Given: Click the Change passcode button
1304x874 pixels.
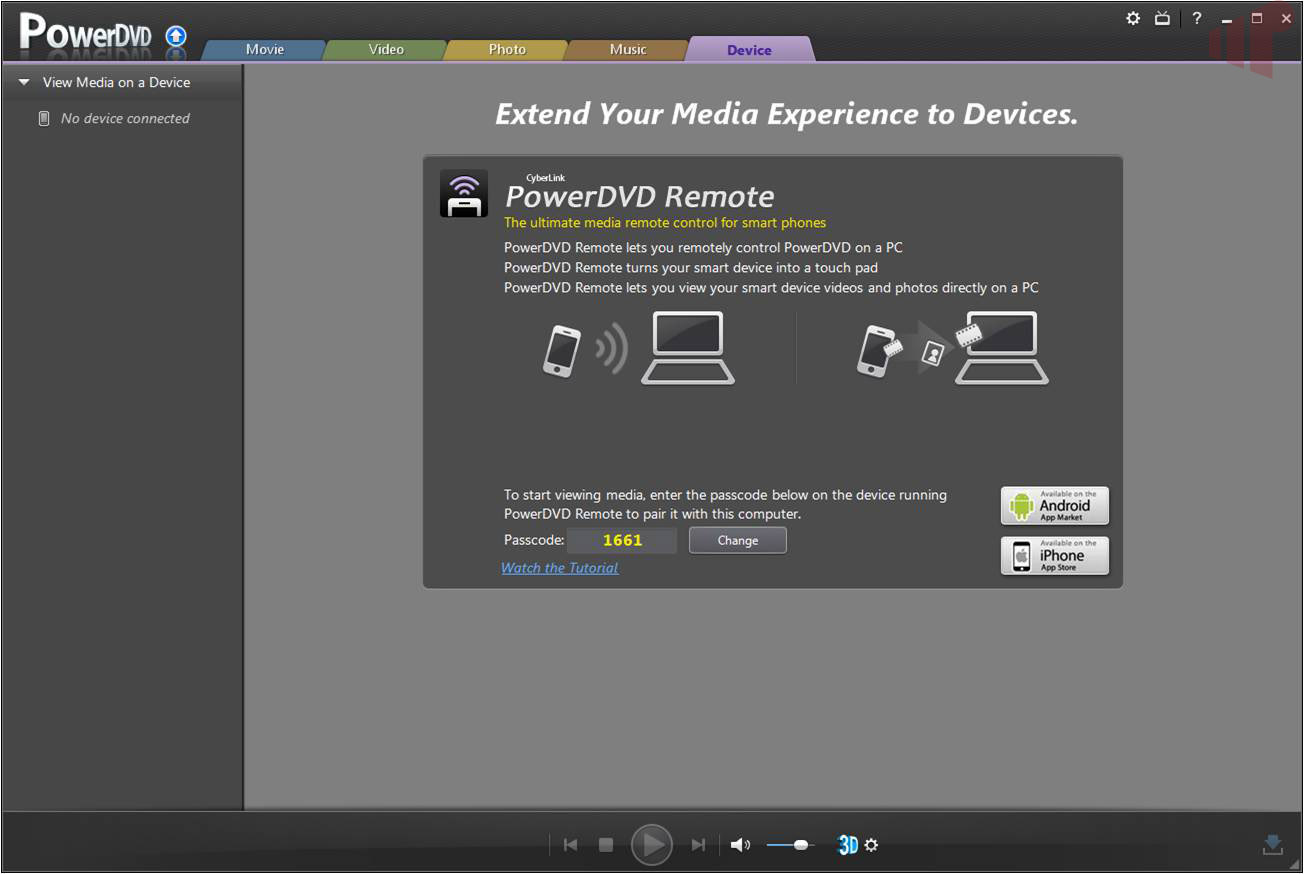Looking at the screenshot, I should point(738,540).
